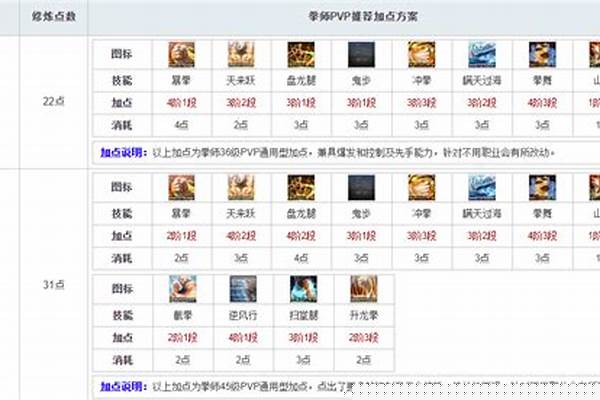Click the 3点 cost under 扫堂腿
Image resolution: width=600 pixels, height=400 pixels.
coord(303,360)
